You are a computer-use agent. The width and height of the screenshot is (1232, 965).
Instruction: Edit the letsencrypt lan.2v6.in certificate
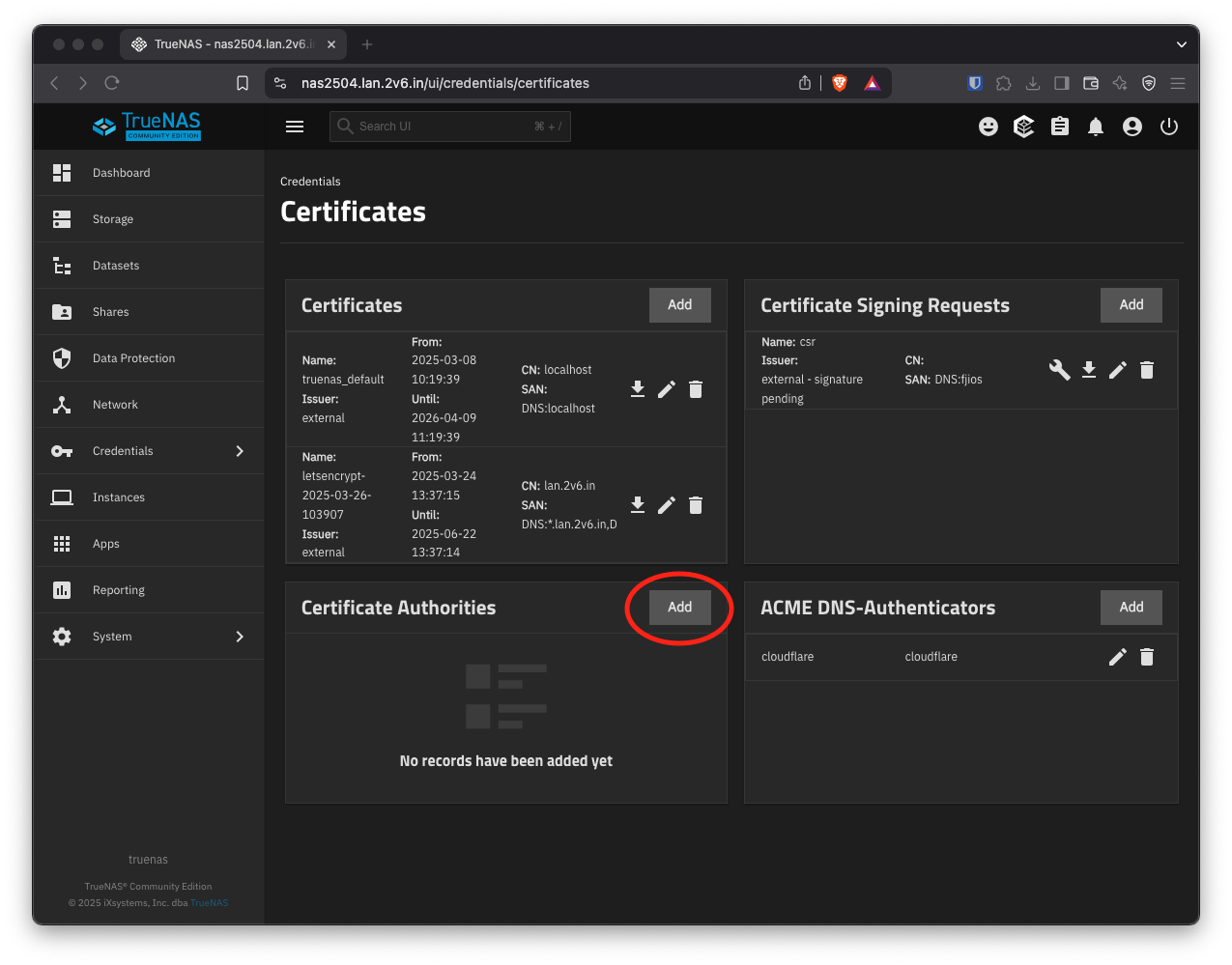click(667, 505)
